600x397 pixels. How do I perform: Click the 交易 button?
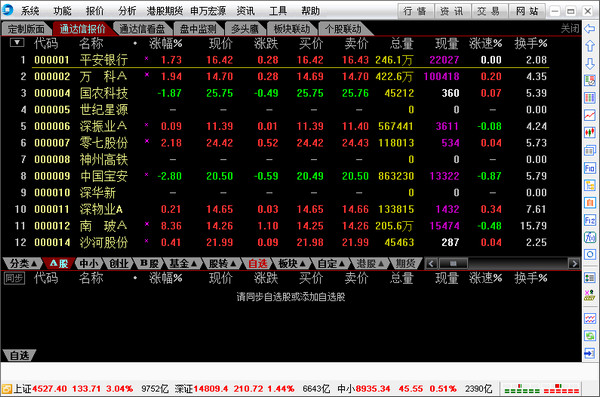pyautogui.click(x=489, y=11)
